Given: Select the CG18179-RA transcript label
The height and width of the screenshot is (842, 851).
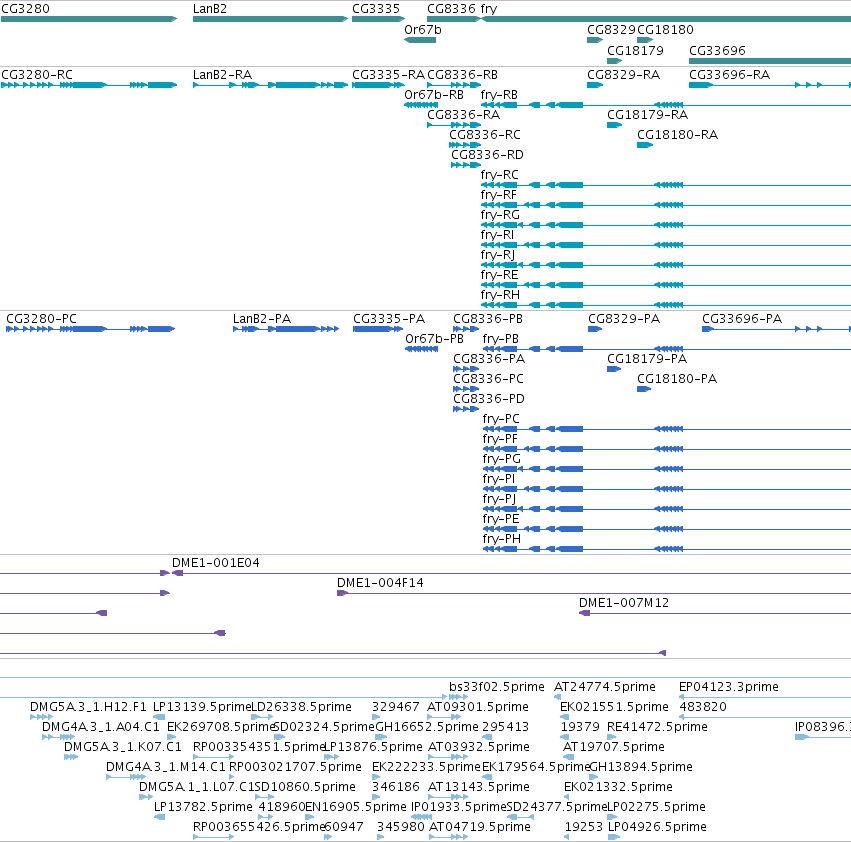Looking at the screenshot, I should [647, 115].
